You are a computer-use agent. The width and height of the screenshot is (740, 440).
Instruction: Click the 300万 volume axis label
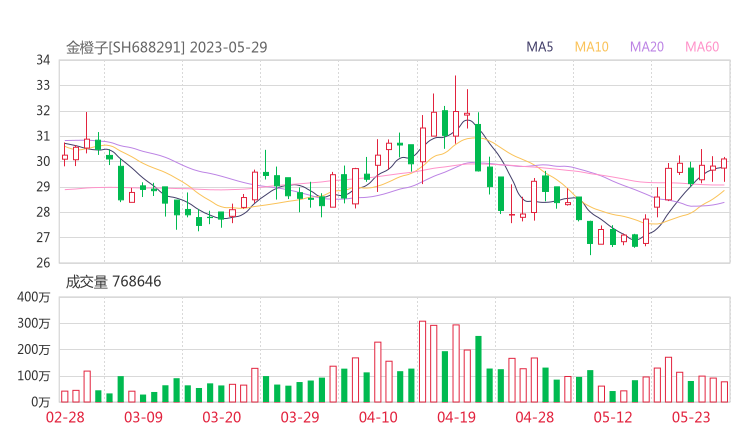(34, 324)
